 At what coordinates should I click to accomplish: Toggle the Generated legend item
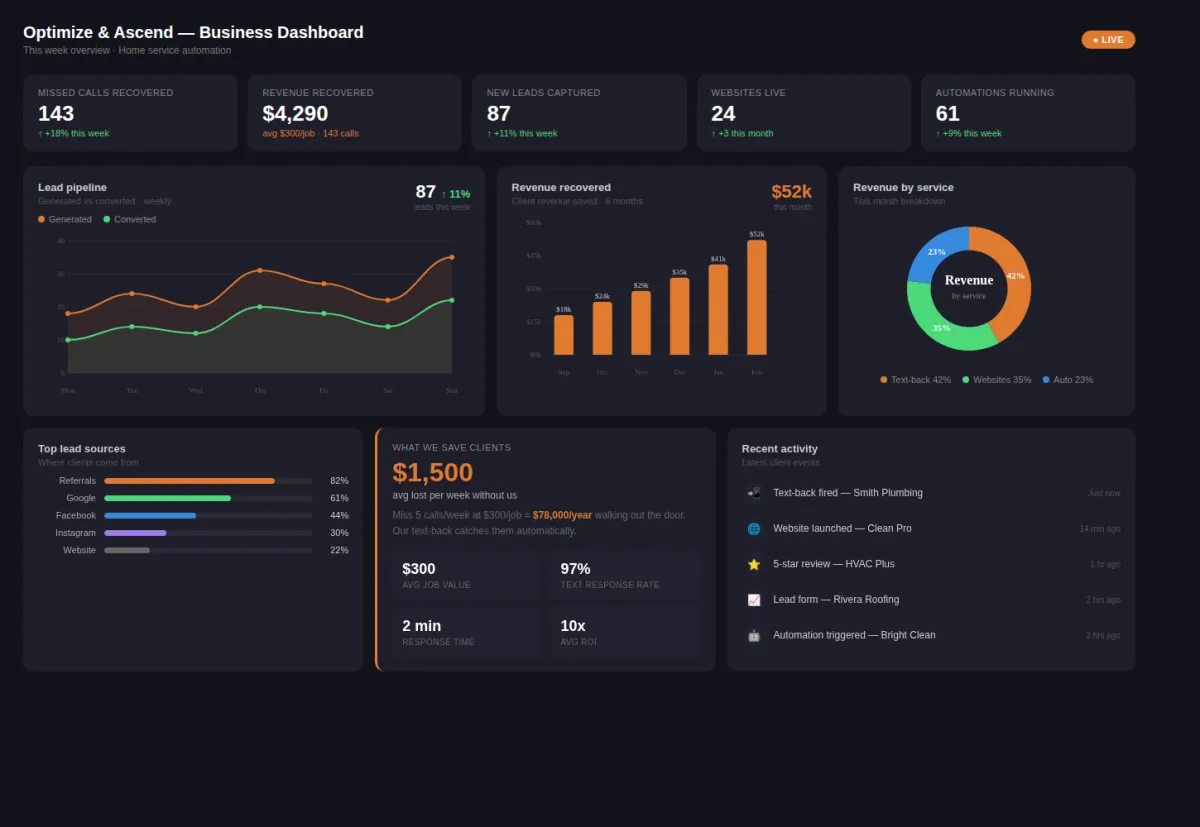[65, 219]
